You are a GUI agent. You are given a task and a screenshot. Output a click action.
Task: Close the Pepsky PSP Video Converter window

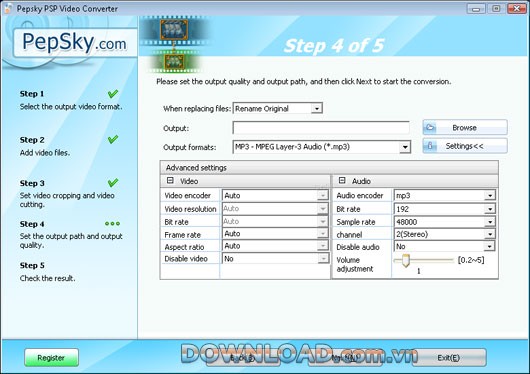[x=516, y=8]
